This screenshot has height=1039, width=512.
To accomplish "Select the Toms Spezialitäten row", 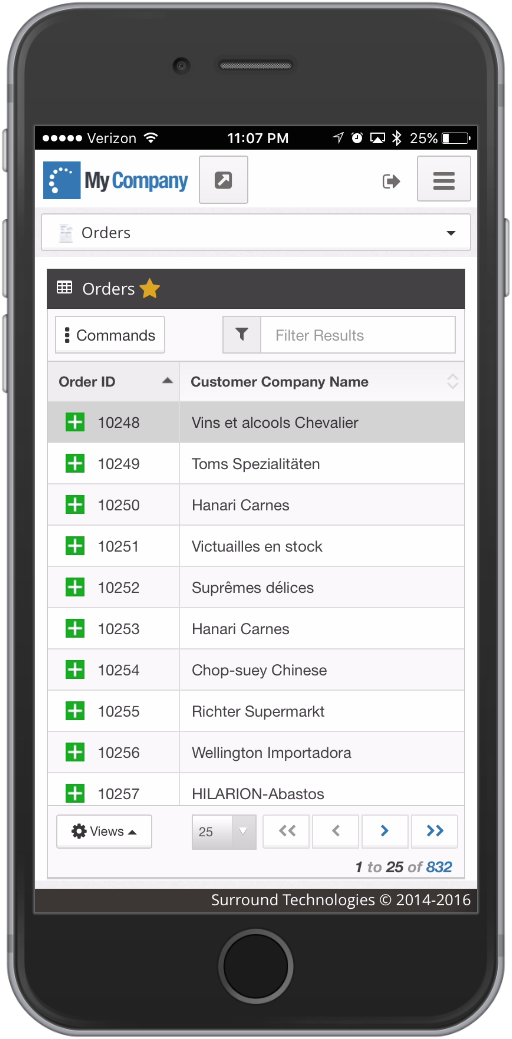I will [256, 463].
